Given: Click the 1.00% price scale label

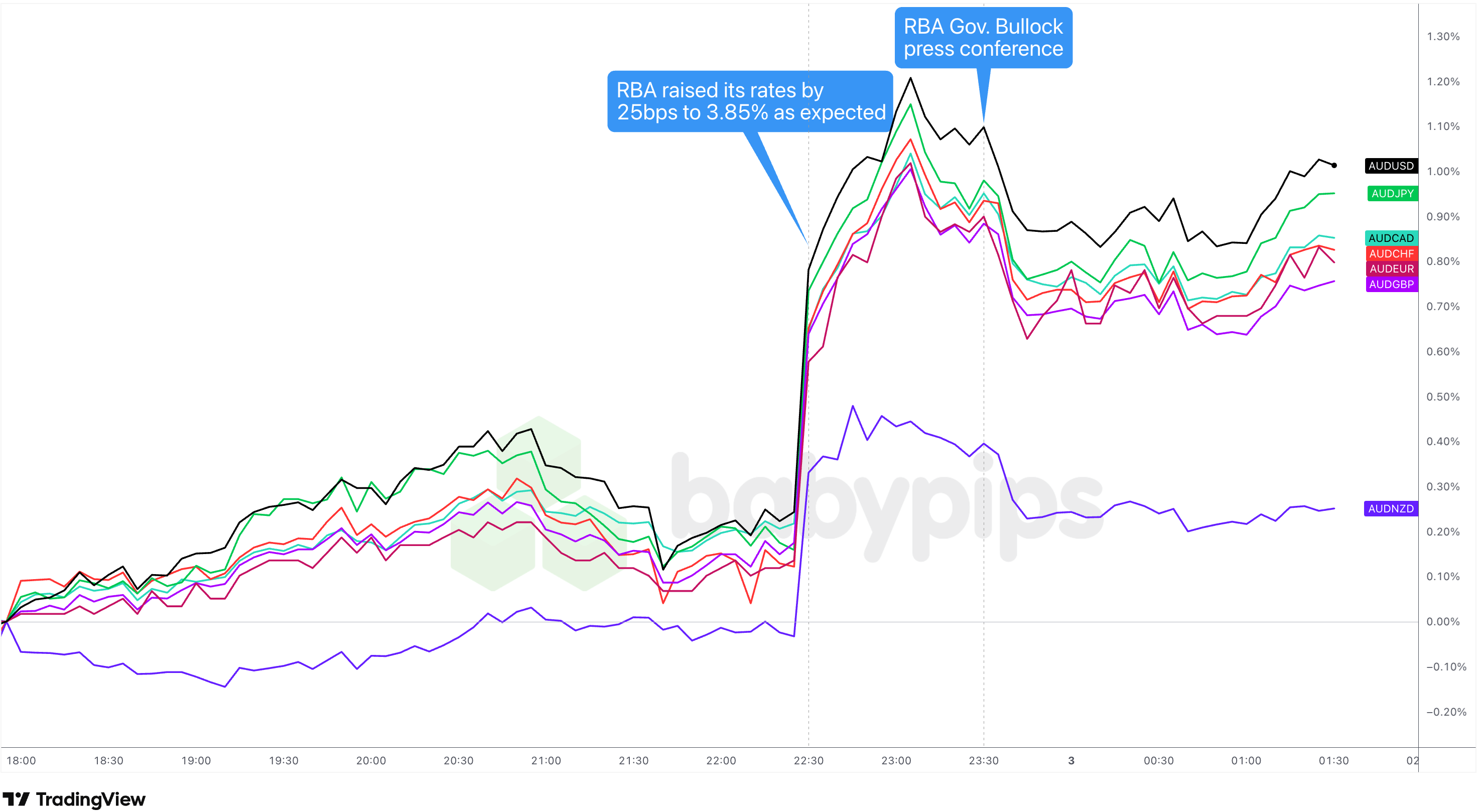Looking at the screenshot, I should 1443,171.
